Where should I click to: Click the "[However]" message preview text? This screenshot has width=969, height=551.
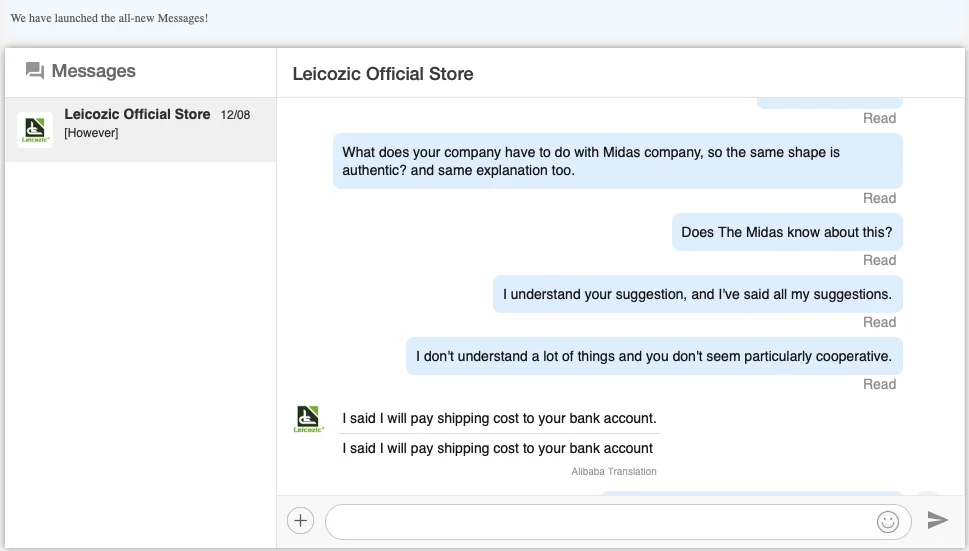coord(91,133)
